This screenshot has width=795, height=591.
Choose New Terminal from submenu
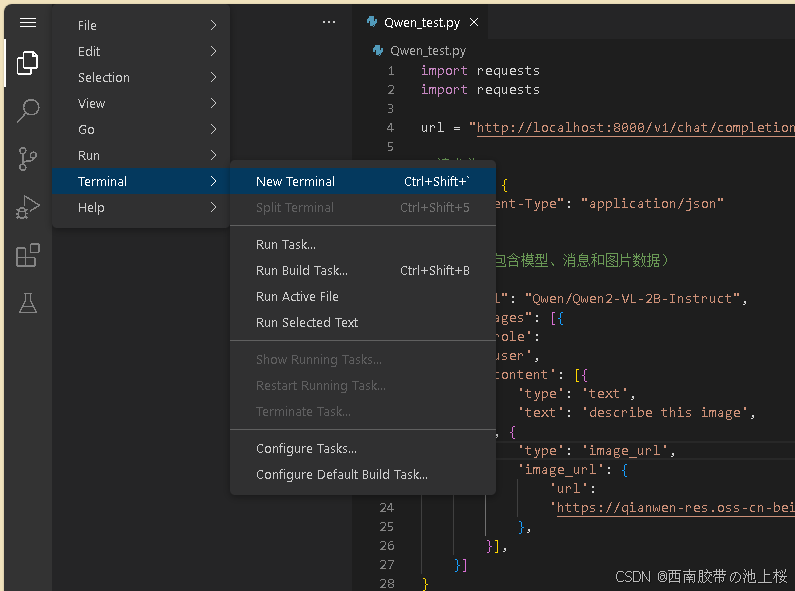[x=363, y=181]
